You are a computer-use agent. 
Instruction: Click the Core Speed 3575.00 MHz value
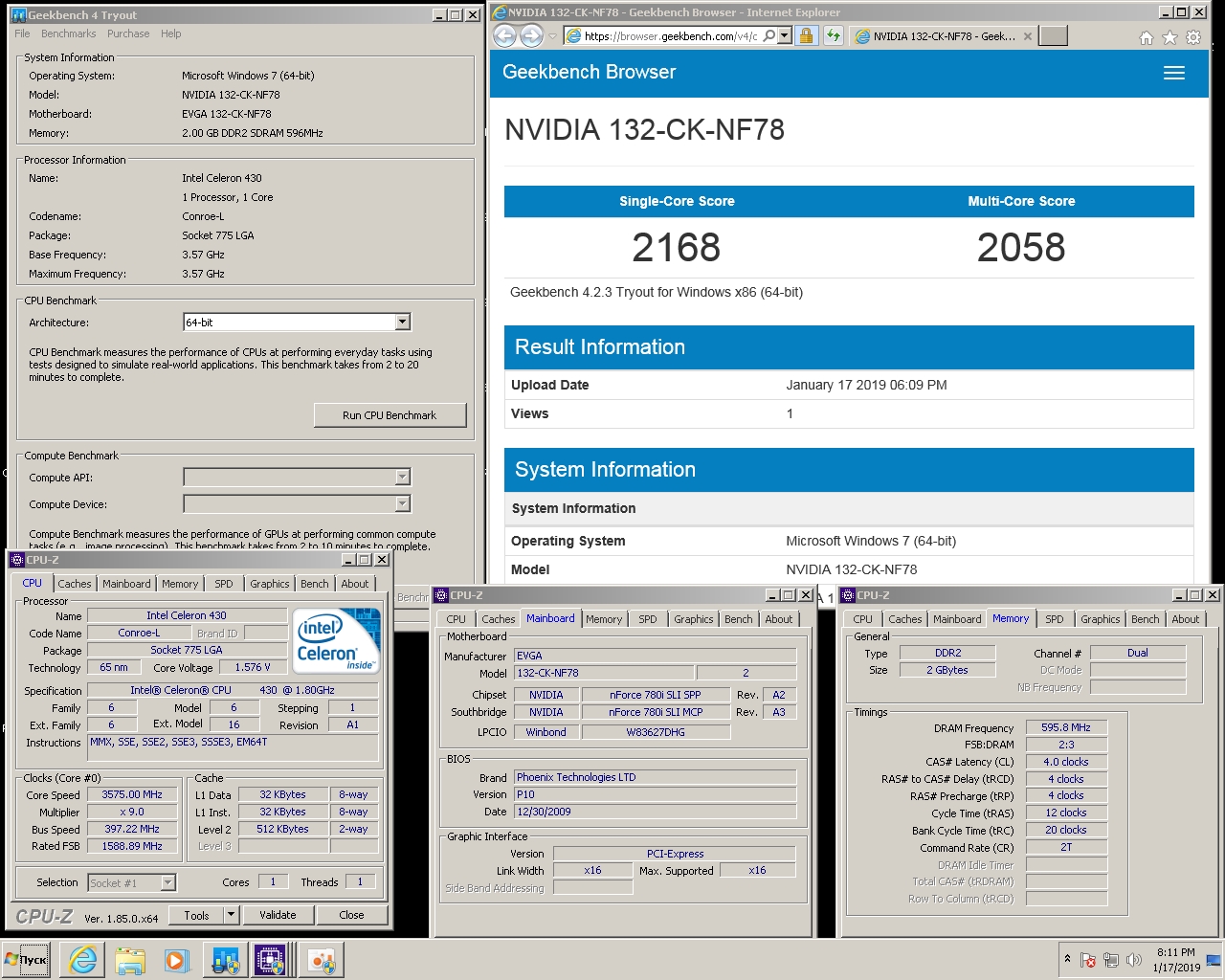[x=132, y=794]
